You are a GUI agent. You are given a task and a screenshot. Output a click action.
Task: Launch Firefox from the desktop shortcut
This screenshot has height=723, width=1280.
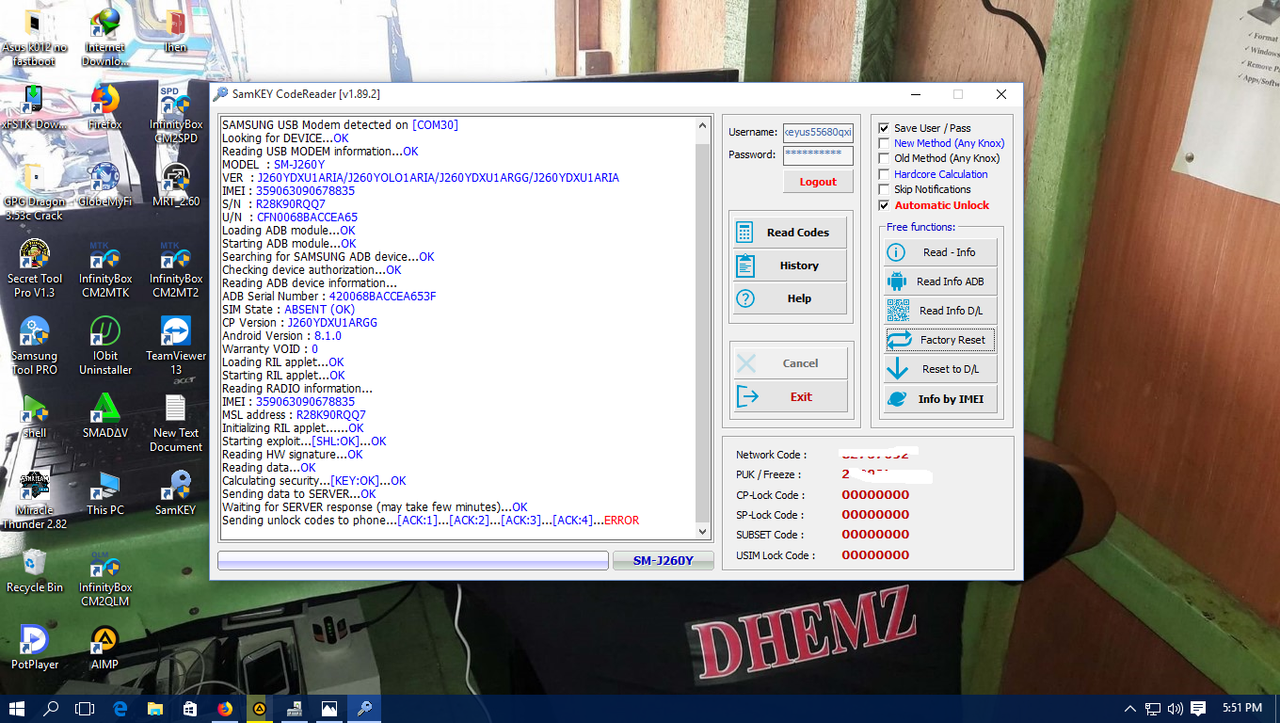pos(105,108)
